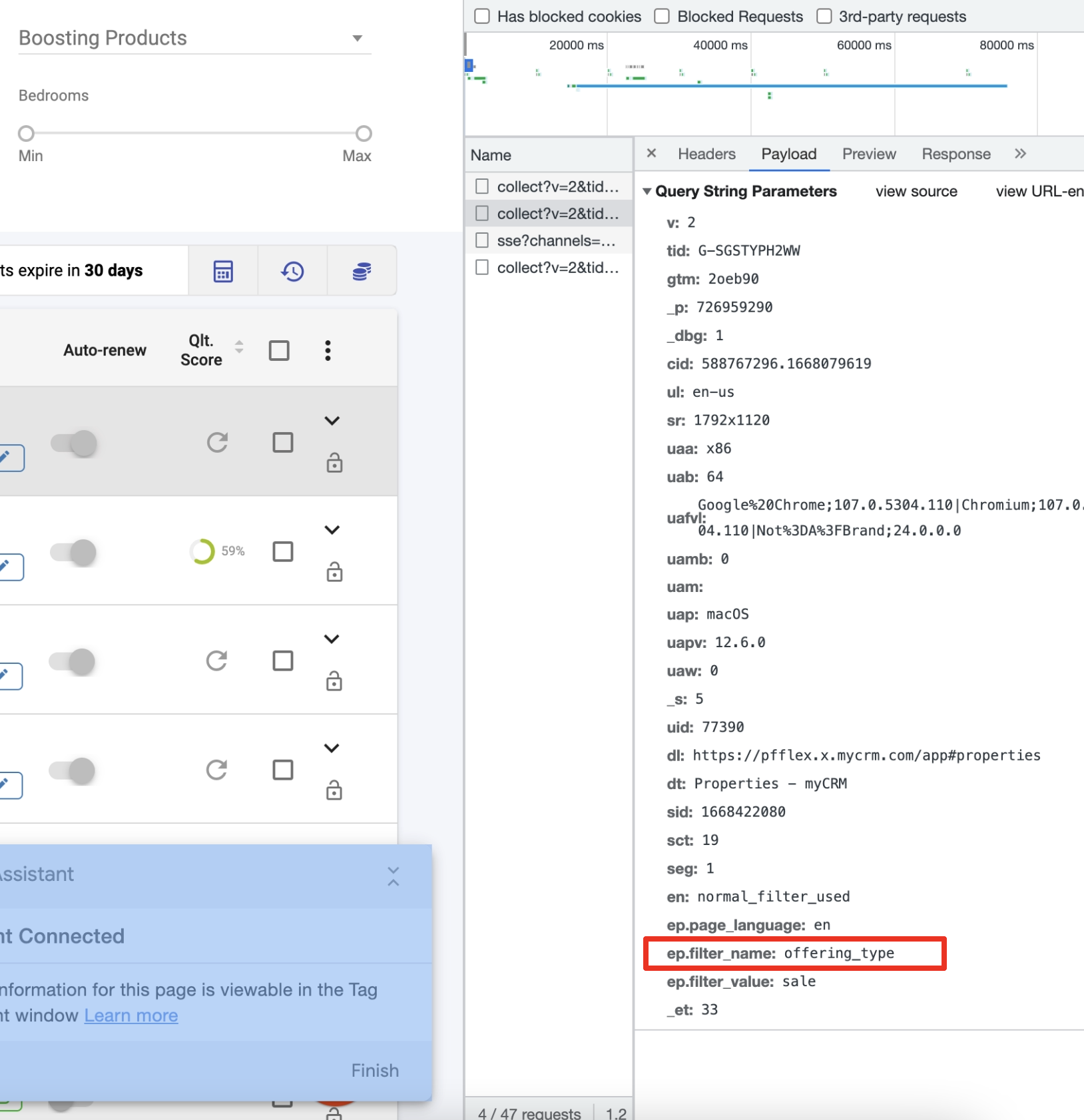The image size is (1084, 1120).
Task: Open the credits coins icon button
Action: coord(362,271)
